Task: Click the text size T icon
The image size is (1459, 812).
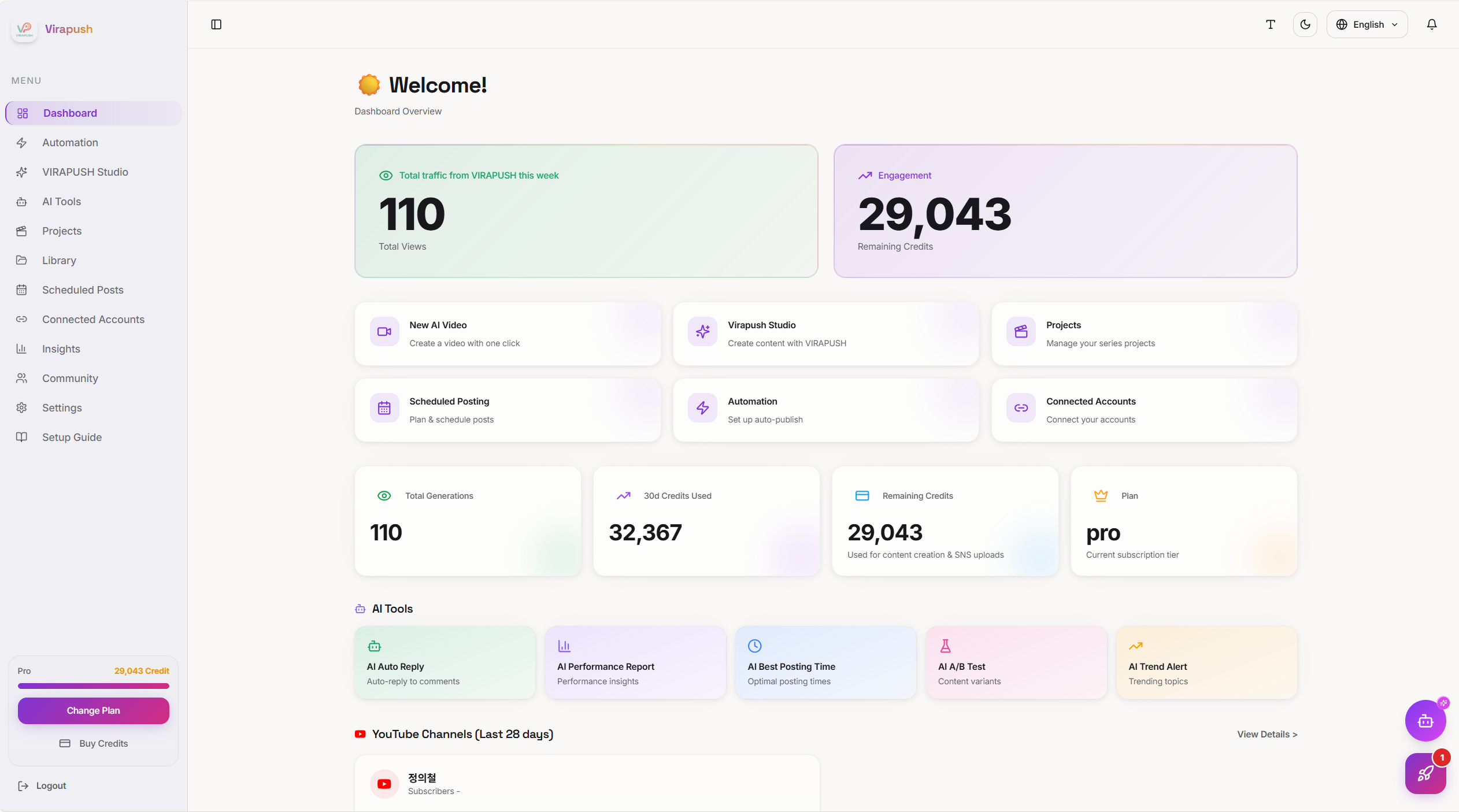Action: 1270,24
